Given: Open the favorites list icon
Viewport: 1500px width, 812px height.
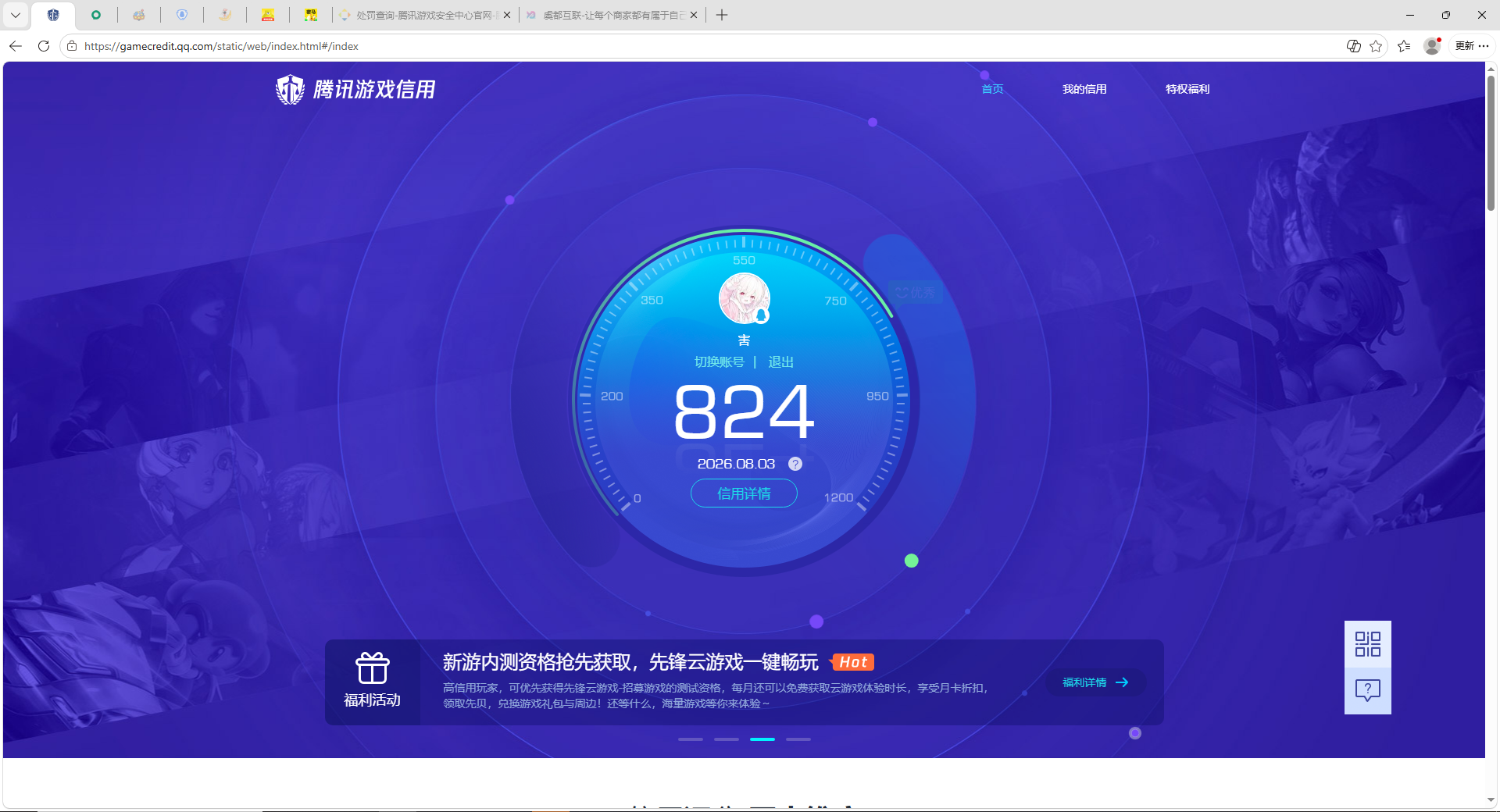Looking at the screenshot, I should pyautogui.click(x=1404, y=46).
